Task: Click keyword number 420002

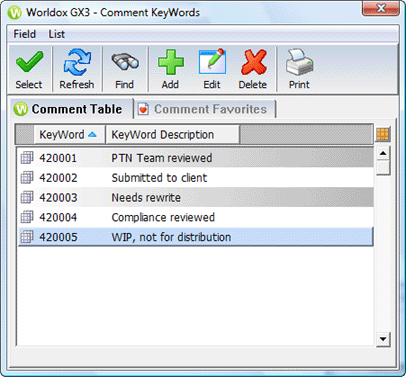Action: (58, 178)
